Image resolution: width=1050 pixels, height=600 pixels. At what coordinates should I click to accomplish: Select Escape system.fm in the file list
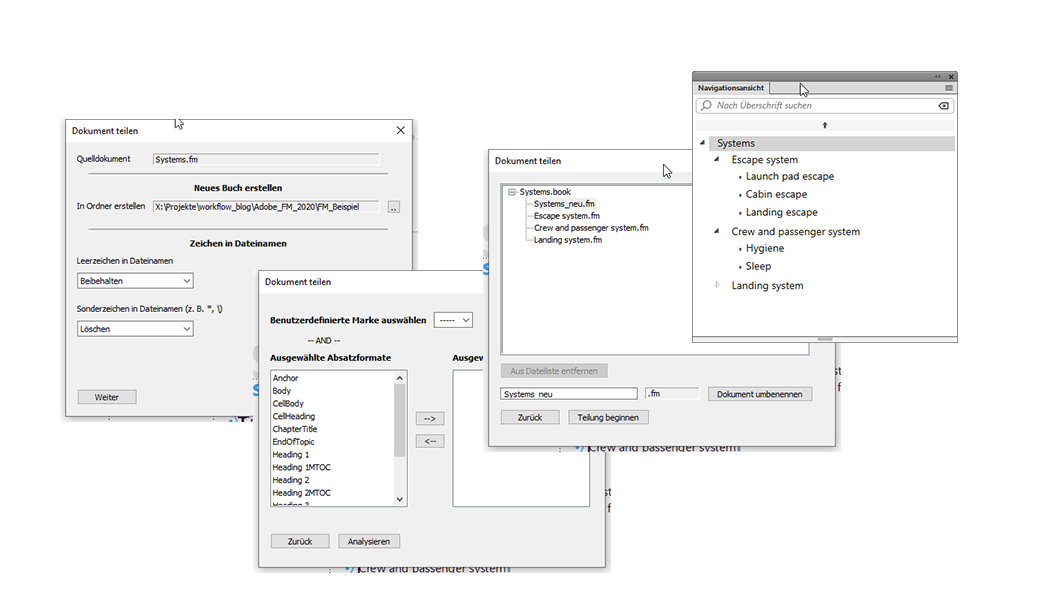(566, 216)
